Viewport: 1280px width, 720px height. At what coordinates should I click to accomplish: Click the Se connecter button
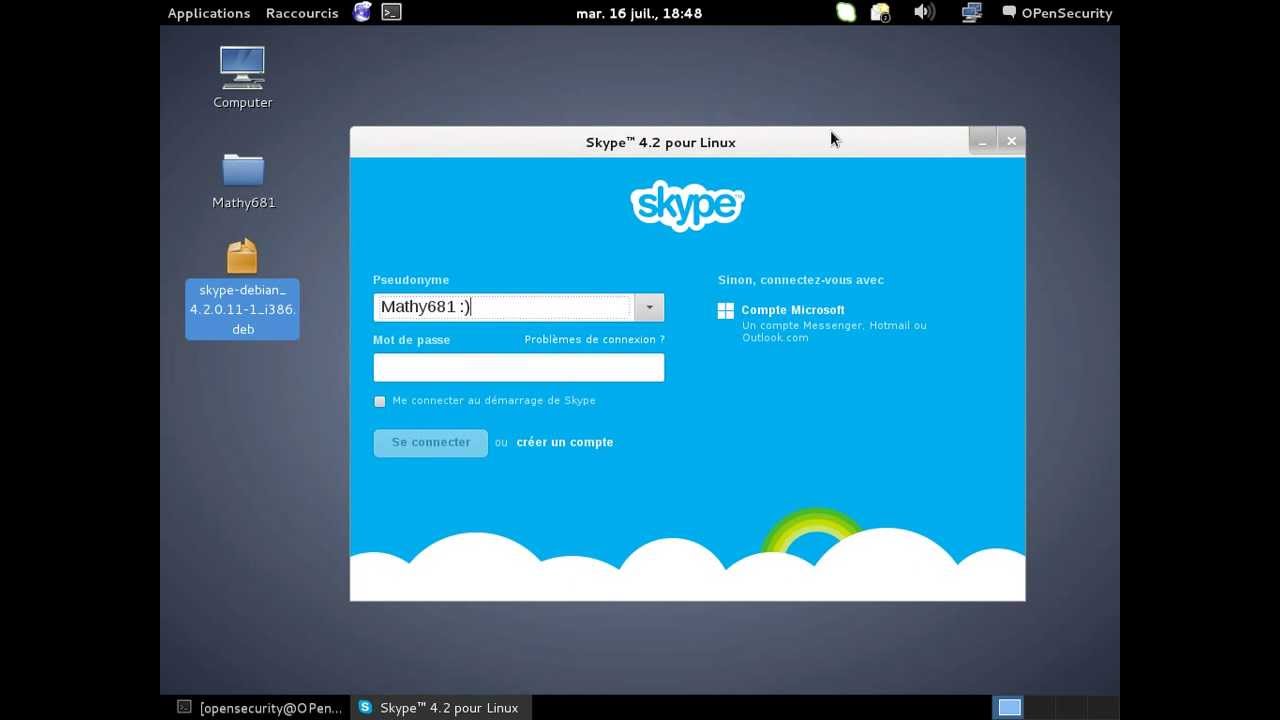430,442
